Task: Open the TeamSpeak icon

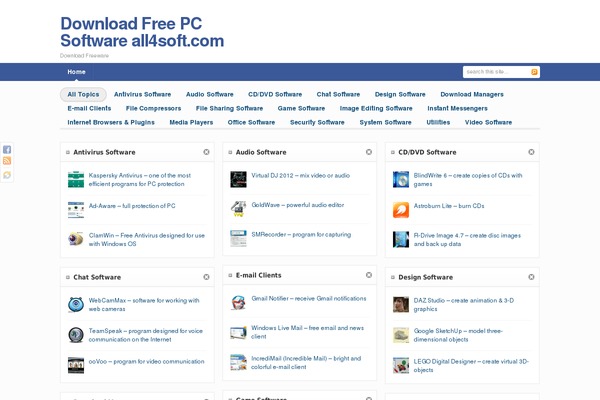Action: (x=76, y=335)
